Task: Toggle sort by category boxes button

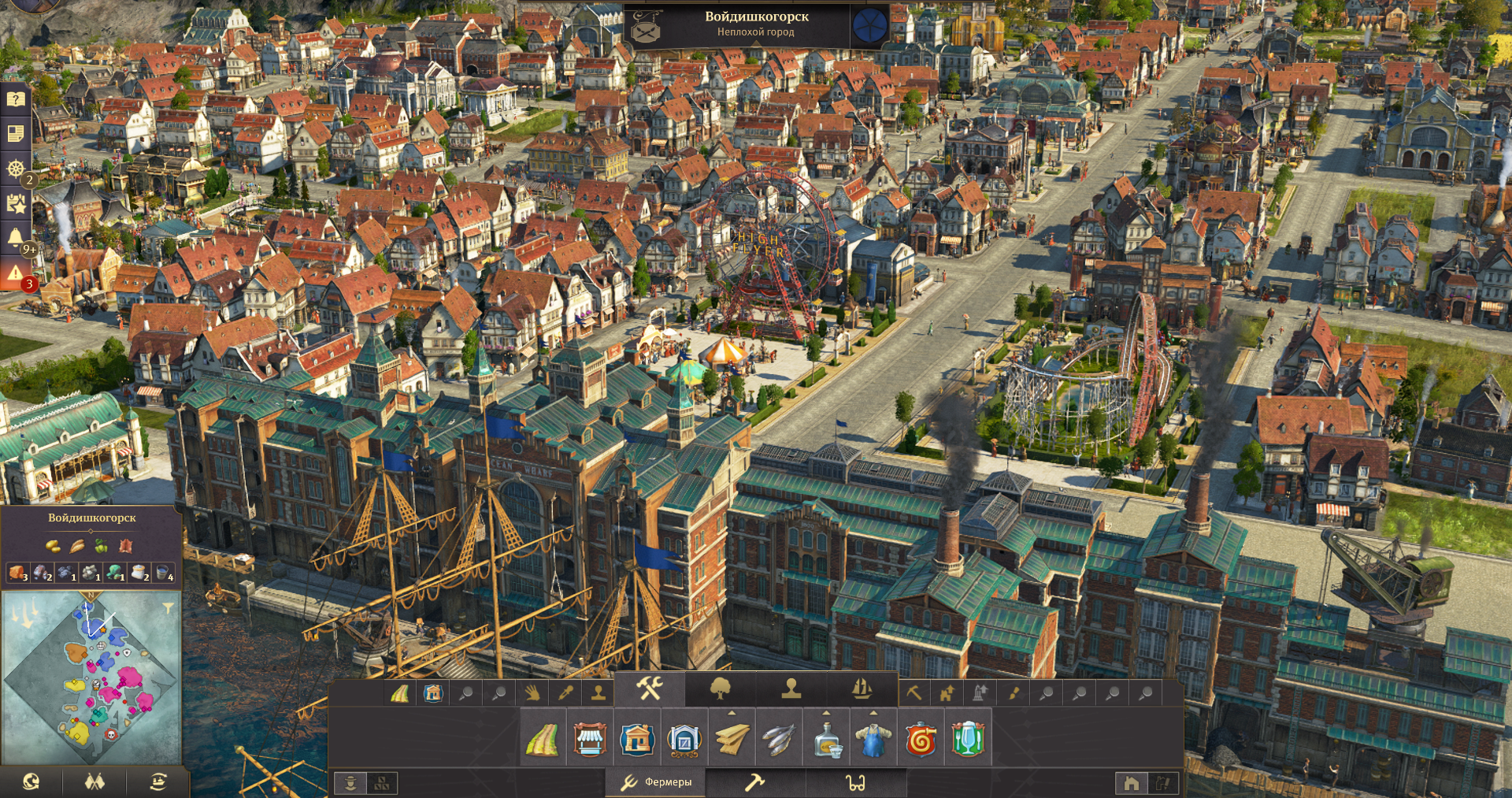Action: [382, 783]
